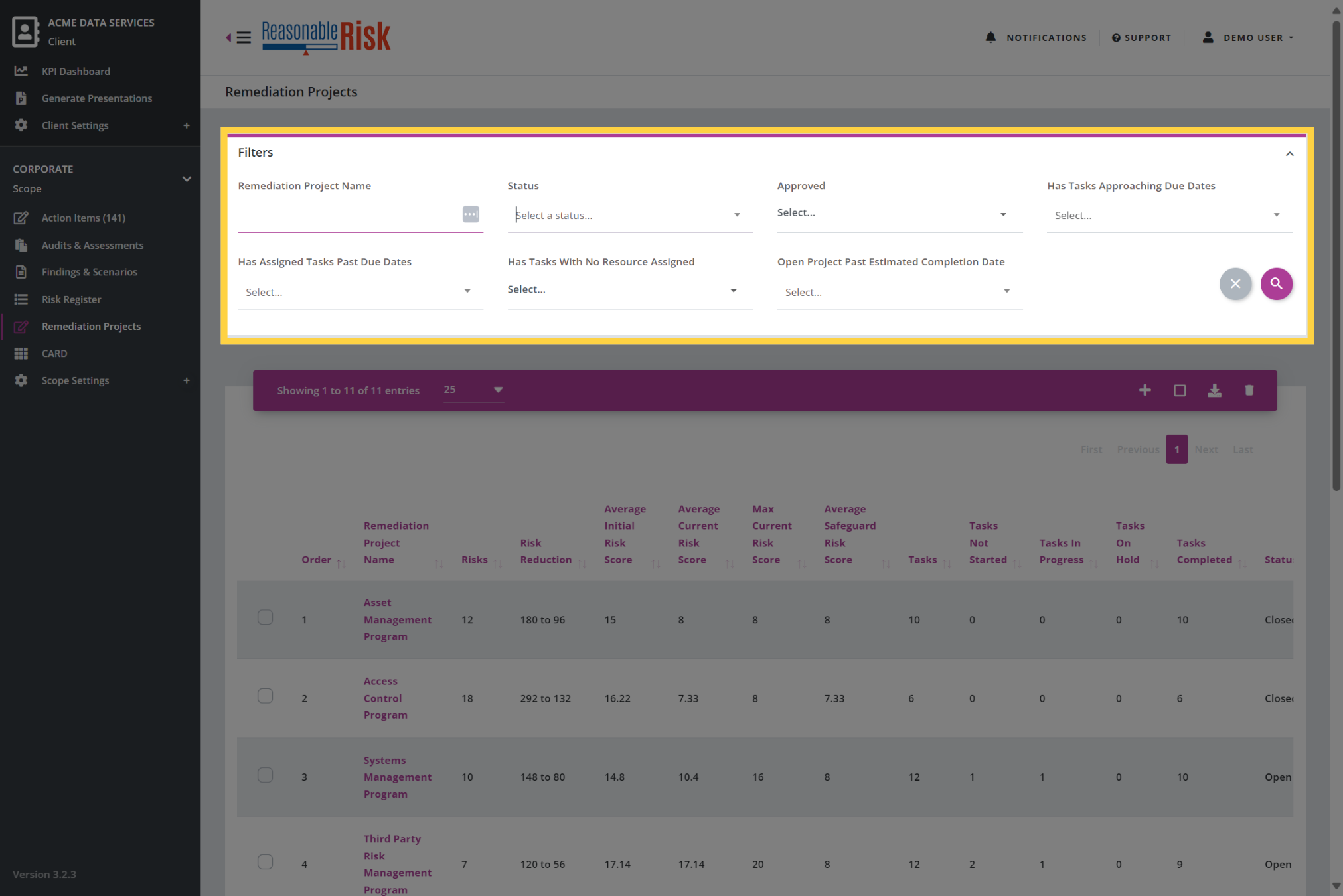Click the Acme Data Services client icon
This screenshot has height=896, width=1343.
click(x=25, y=32)
